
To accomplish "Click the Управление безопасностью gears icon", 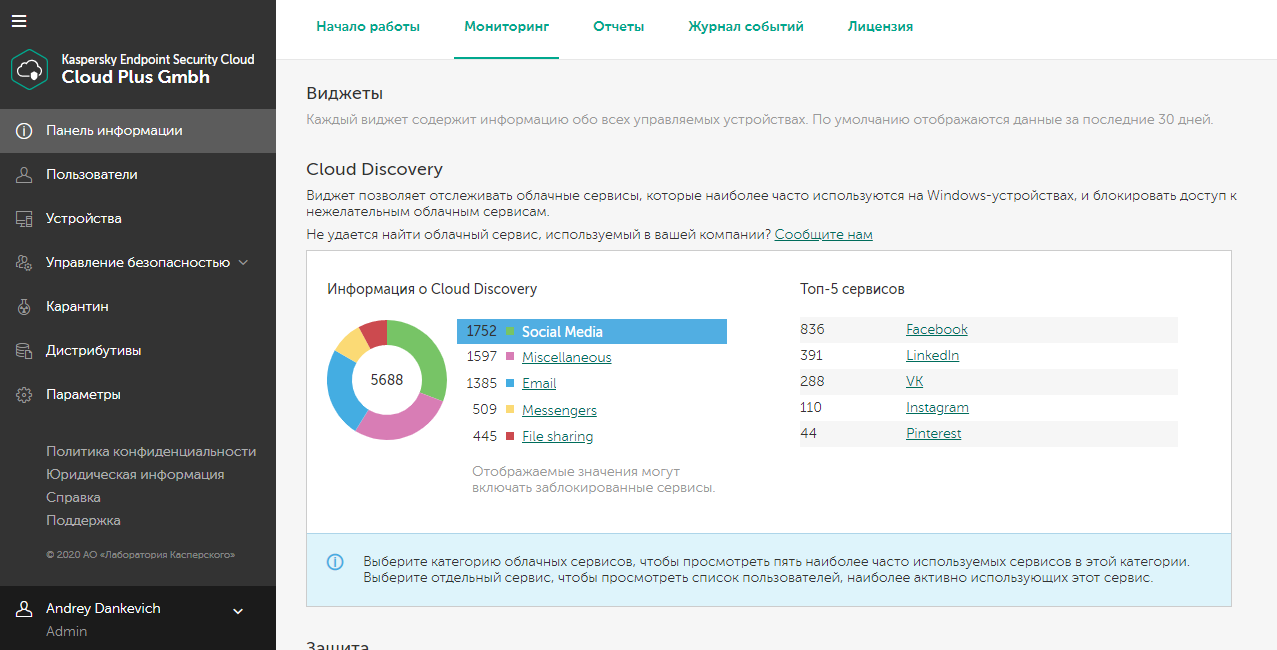I will [24, 263].
